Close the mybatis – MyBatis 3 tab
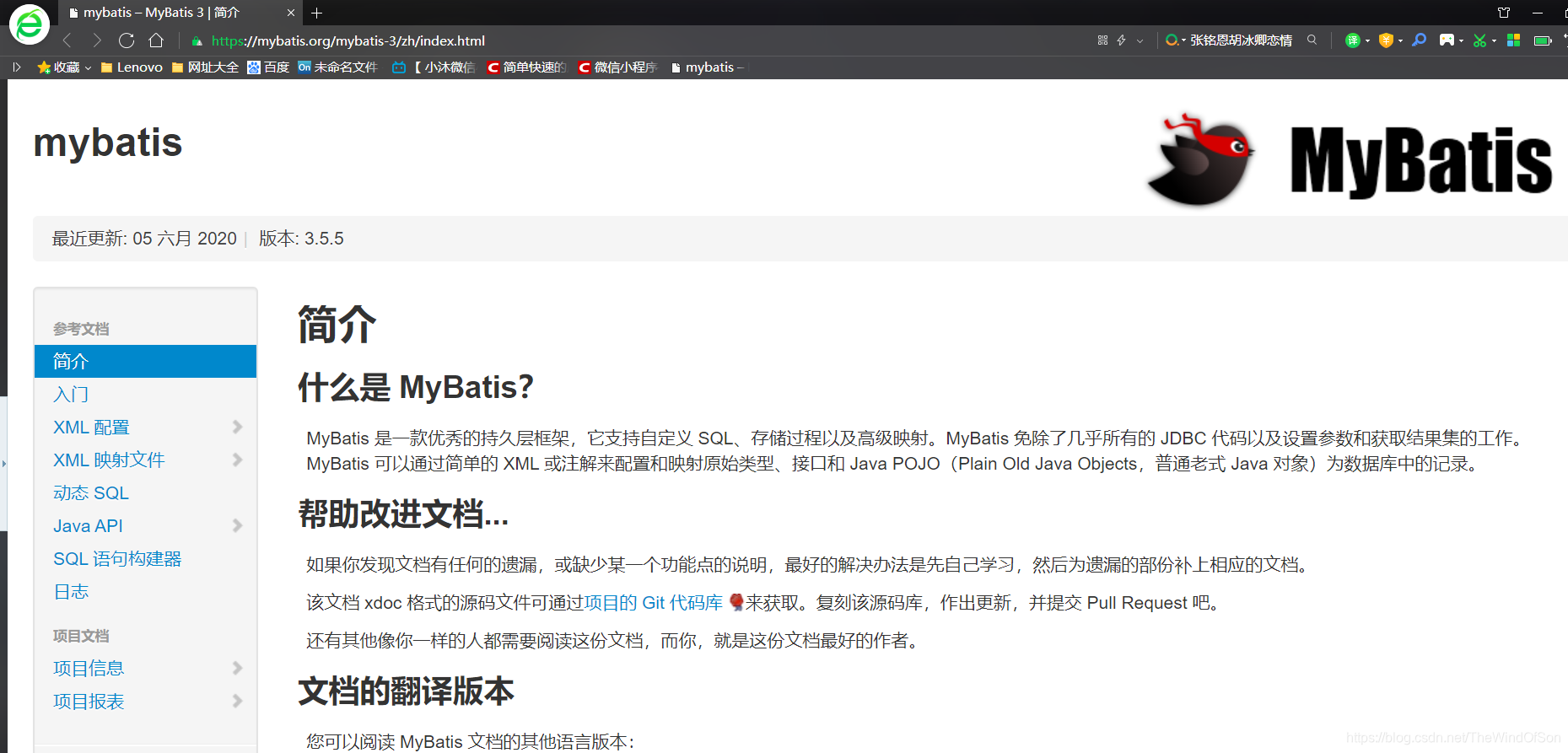The height and width of the screenshot is (753, 1568). [290, 13]
